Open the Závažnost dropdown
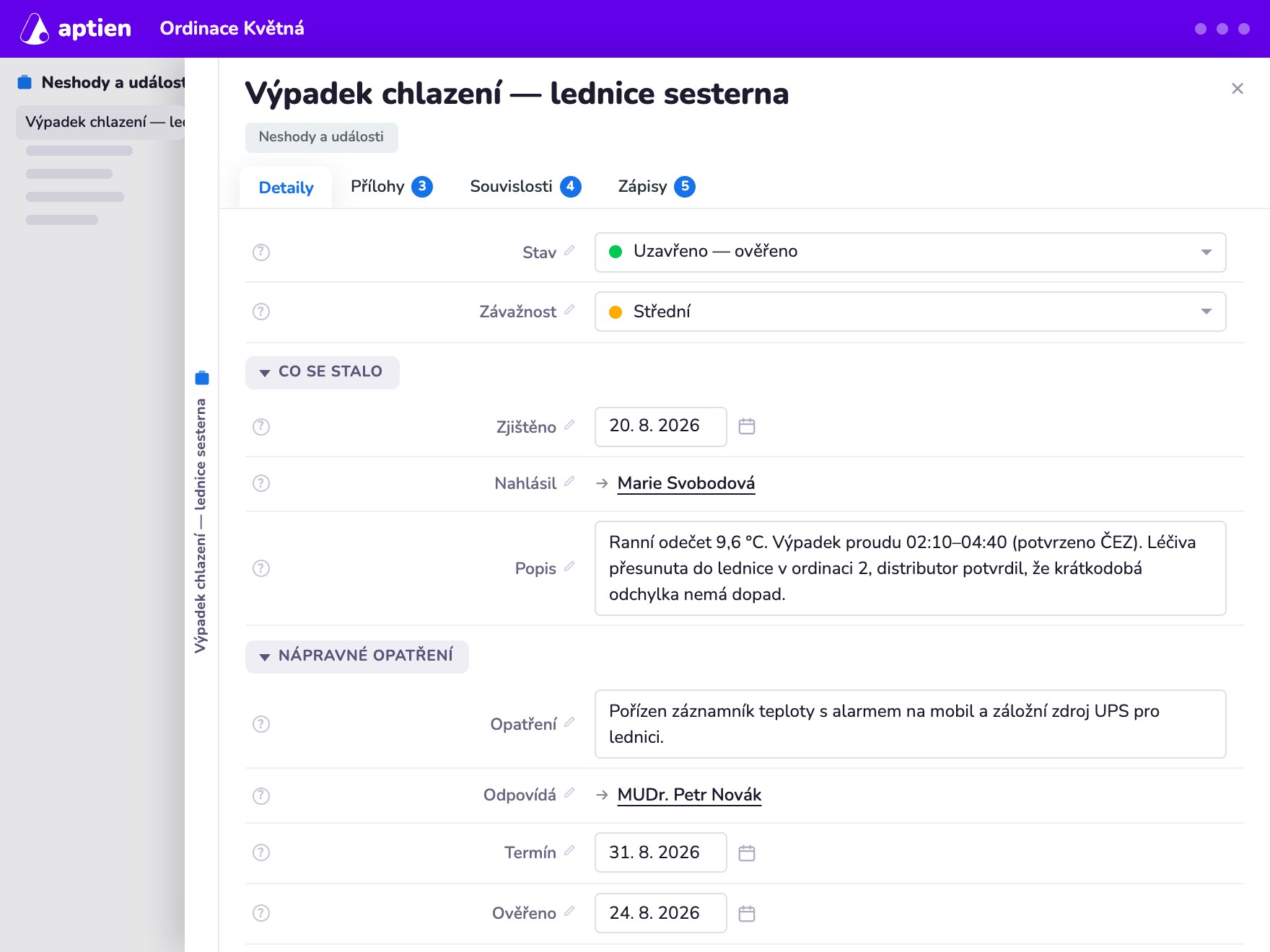Image resolution: width=1270 pixels, height=952 pixels. (910, 312)
